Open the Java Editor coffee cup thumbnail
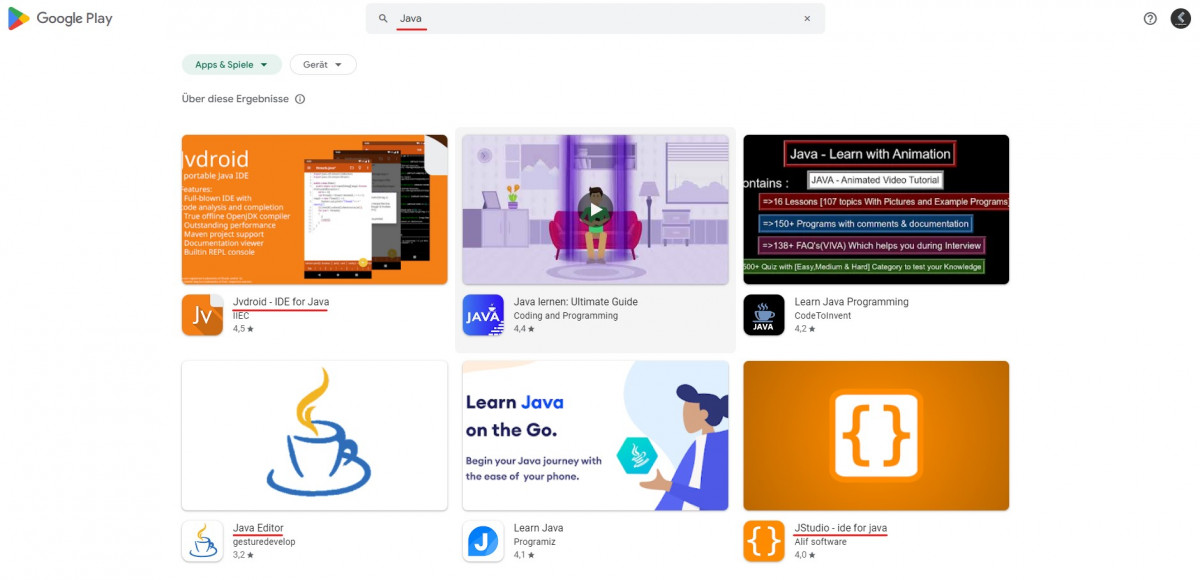This screenshot has width=1200, height=580. 314,435
